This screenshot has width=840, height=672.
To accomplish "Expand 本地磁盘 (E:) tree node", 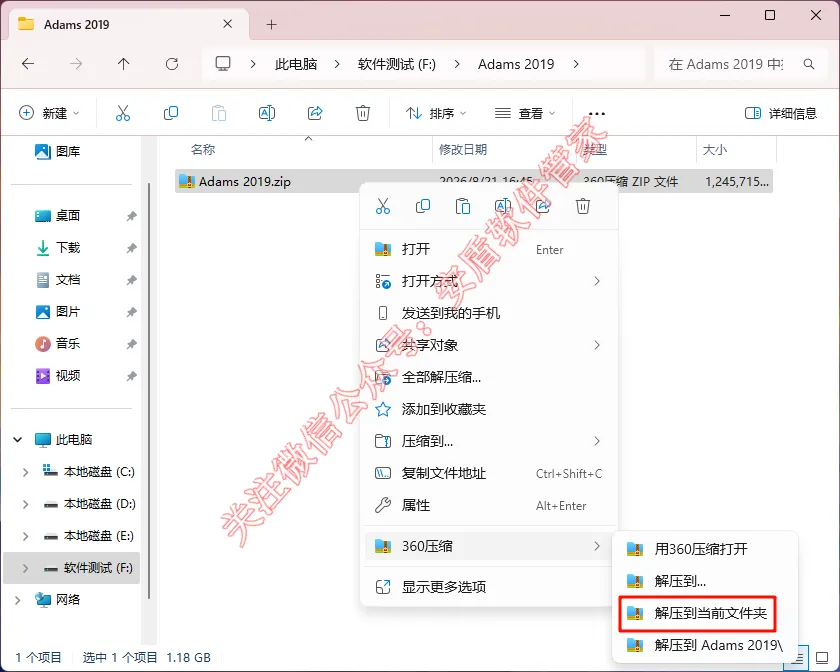I will (25, 536).
